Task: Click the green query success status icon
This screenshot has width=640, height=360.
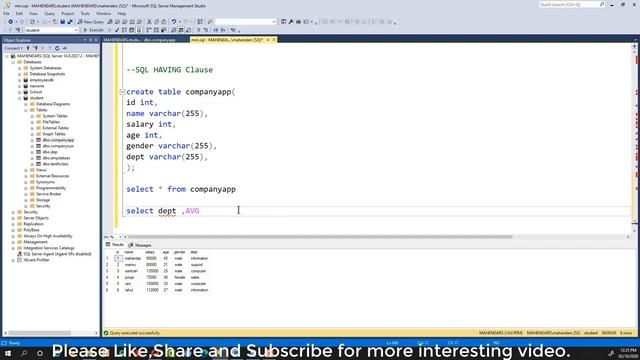Action: click(106, 333)
